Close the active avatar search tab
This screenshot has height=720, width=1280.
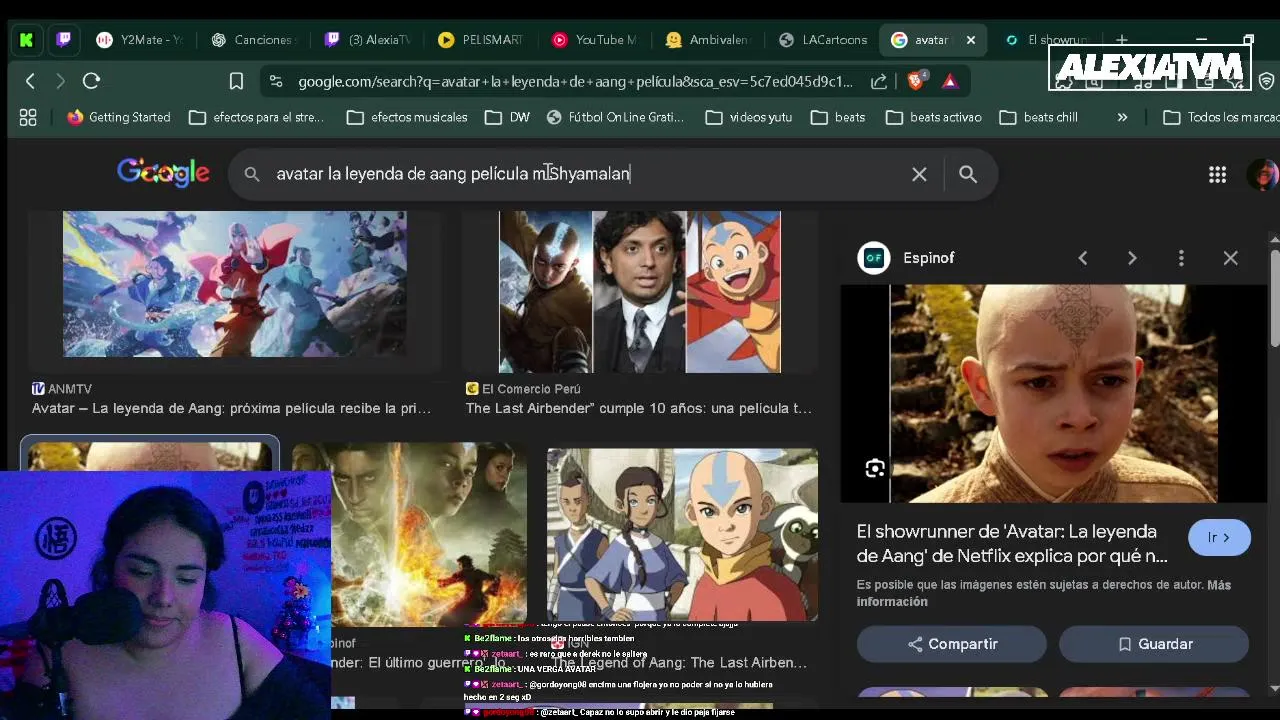pos(970,40)
